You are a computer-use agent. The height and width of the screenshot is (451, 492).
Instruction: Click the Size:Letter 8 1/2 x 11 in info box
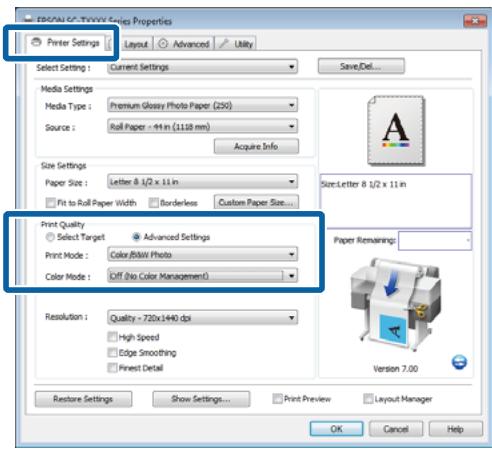[396, 201]
